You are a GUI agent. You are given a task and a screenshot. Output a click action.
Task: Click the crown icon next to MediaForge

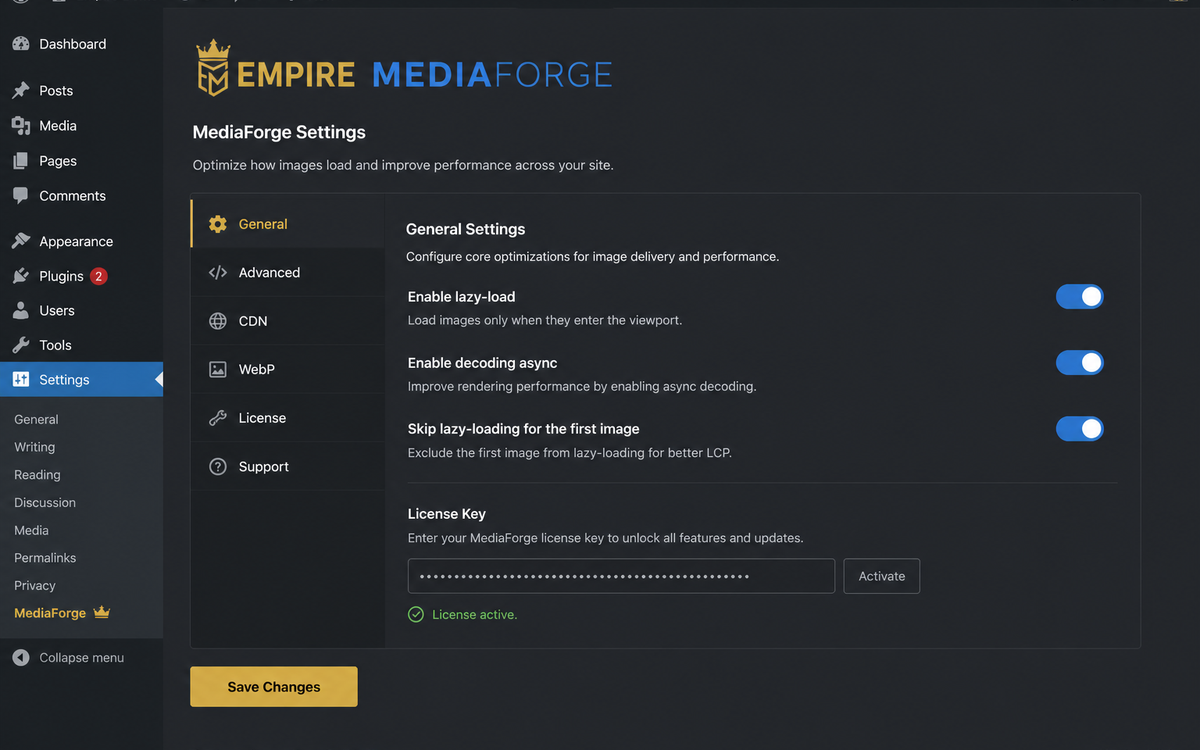(101, 612)
